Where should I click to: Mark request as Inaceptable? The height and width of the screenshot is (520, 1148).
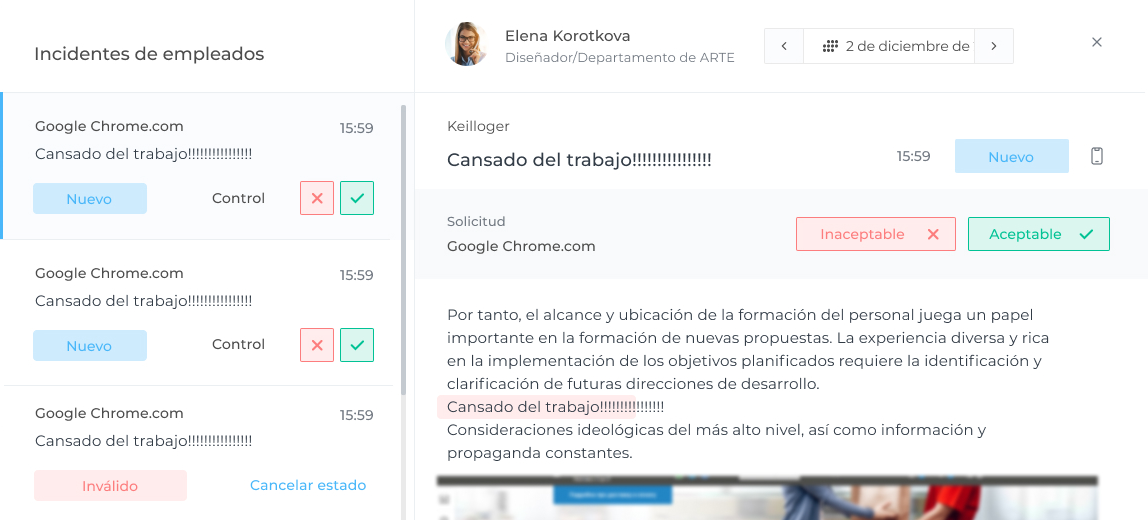[876, 234]
